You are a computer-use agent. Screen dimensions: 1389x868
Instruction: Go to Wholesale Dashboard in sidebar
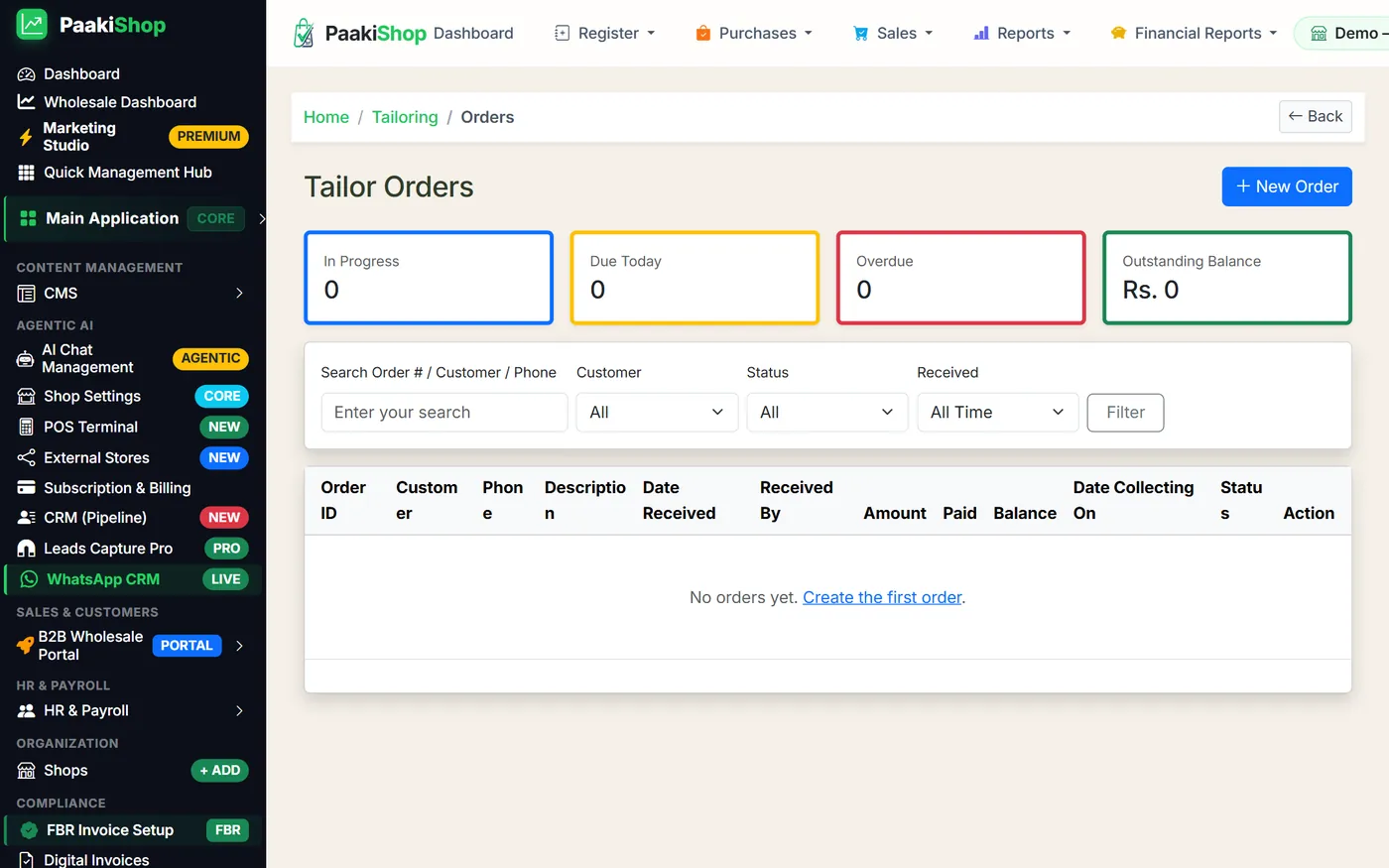pos(120,102)
